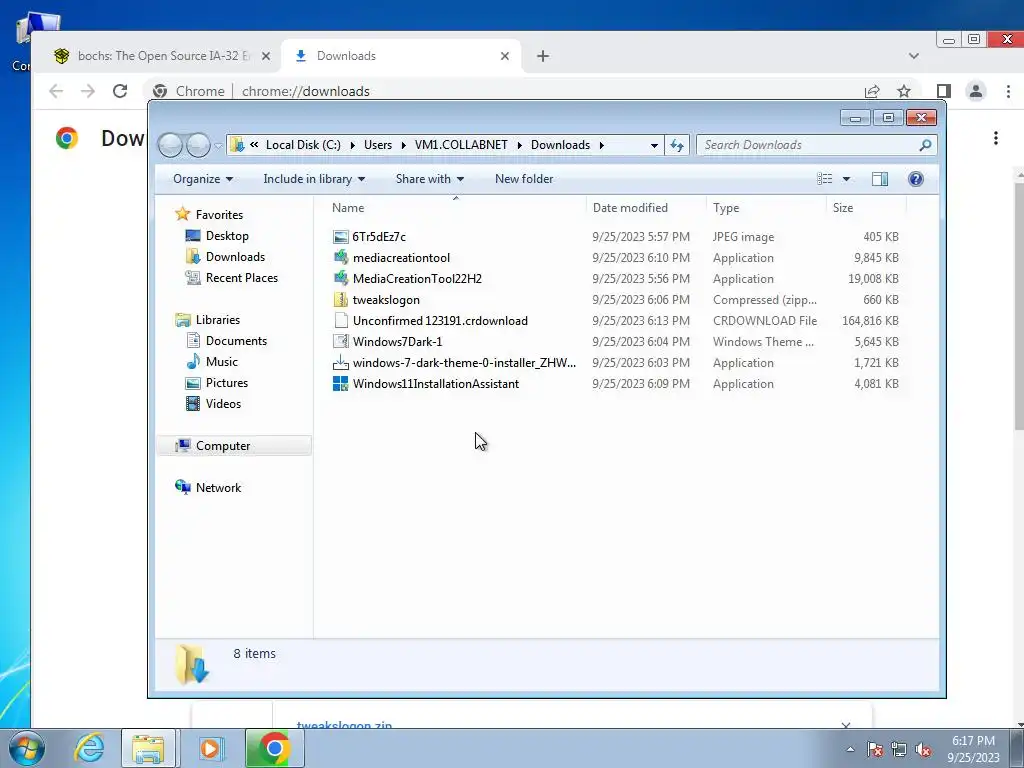Open Downloads in Favorites
Screen dimensions: 1024x768
235,257
